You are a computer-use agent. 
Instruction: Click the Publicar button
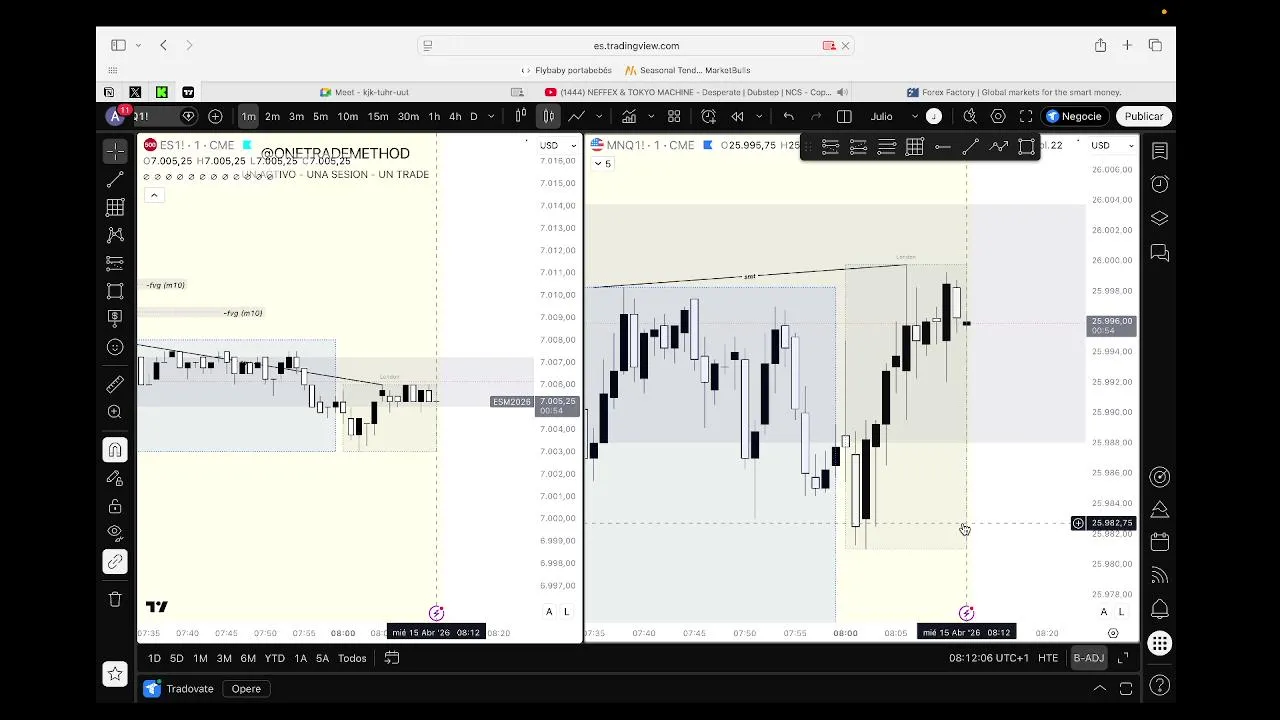click(1143, 117)
